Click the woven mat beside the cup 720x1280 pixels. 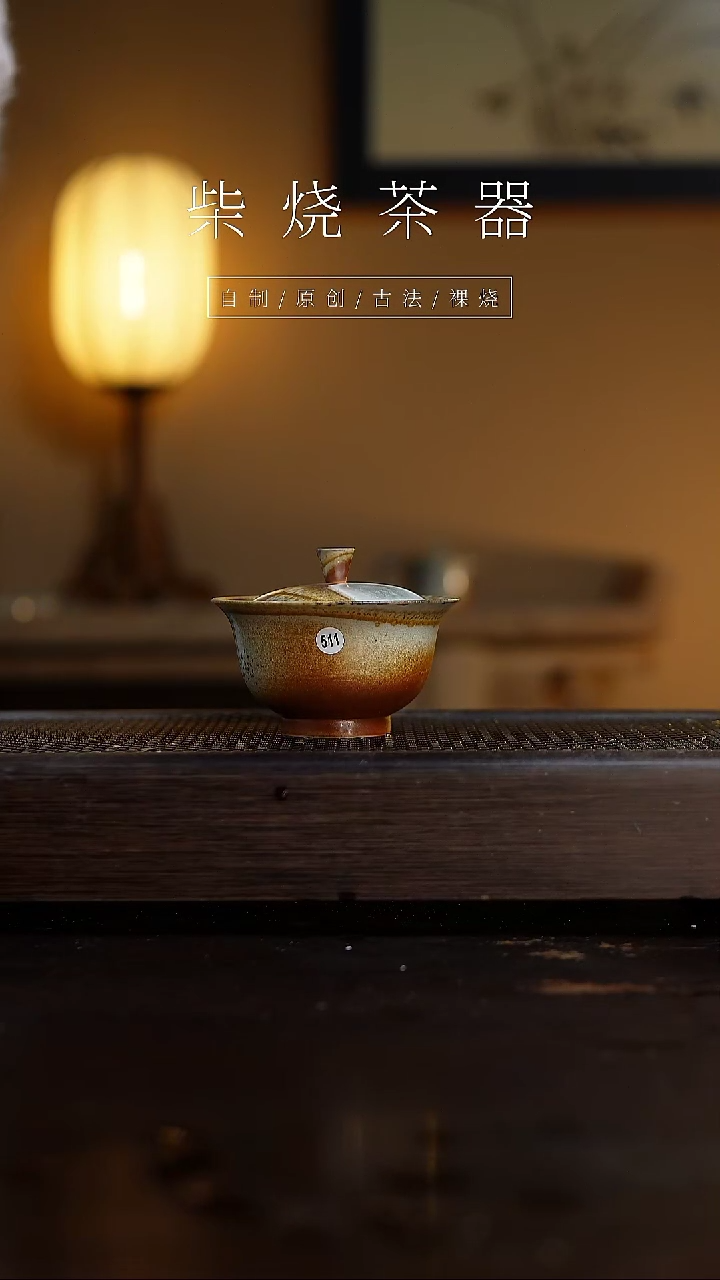[x=560, y=732]
